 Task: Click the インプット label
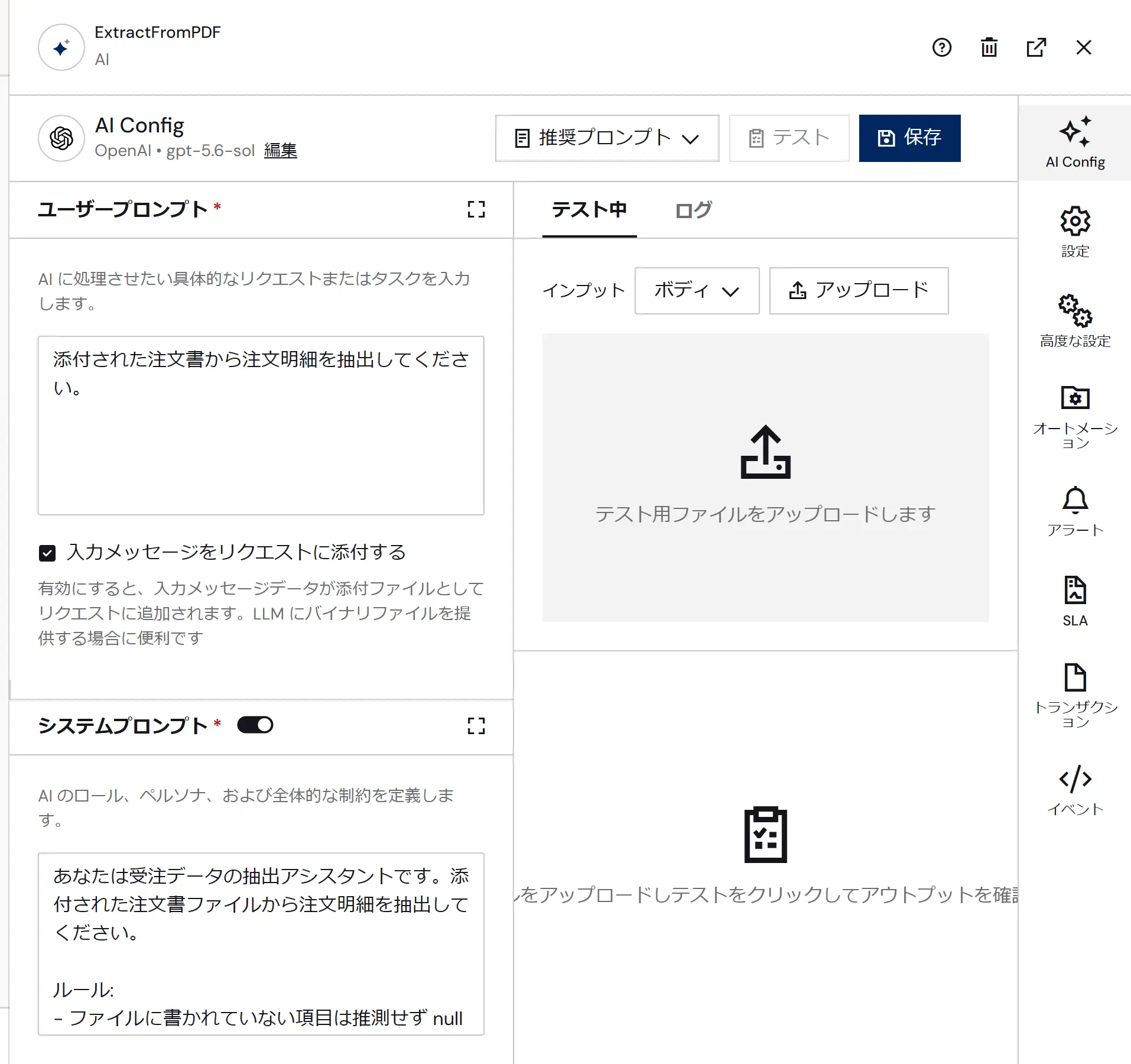click(584, 290)
